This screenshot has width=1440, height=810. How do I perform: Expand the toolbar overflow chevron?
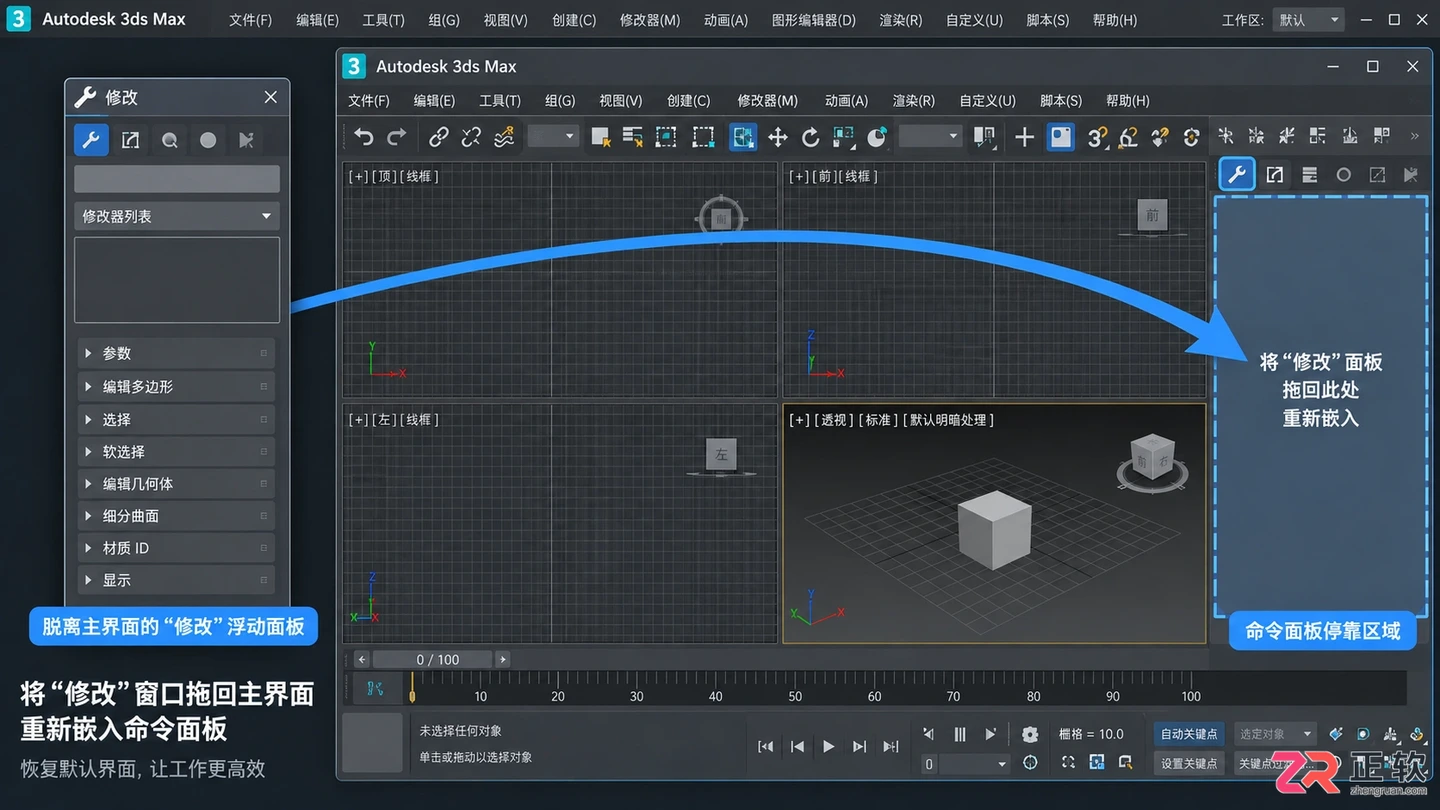pos(1414,136)
